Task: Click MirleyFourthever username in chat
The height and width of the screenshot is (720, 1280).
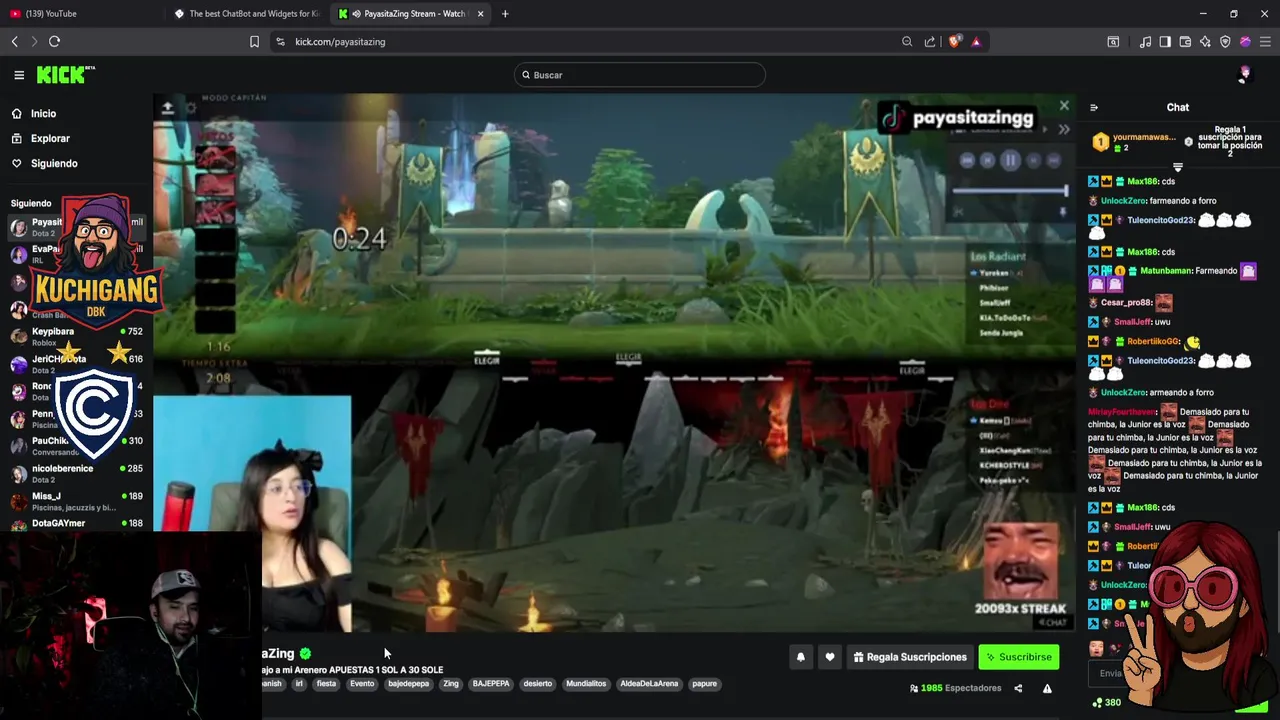Action: point(1122,412)
